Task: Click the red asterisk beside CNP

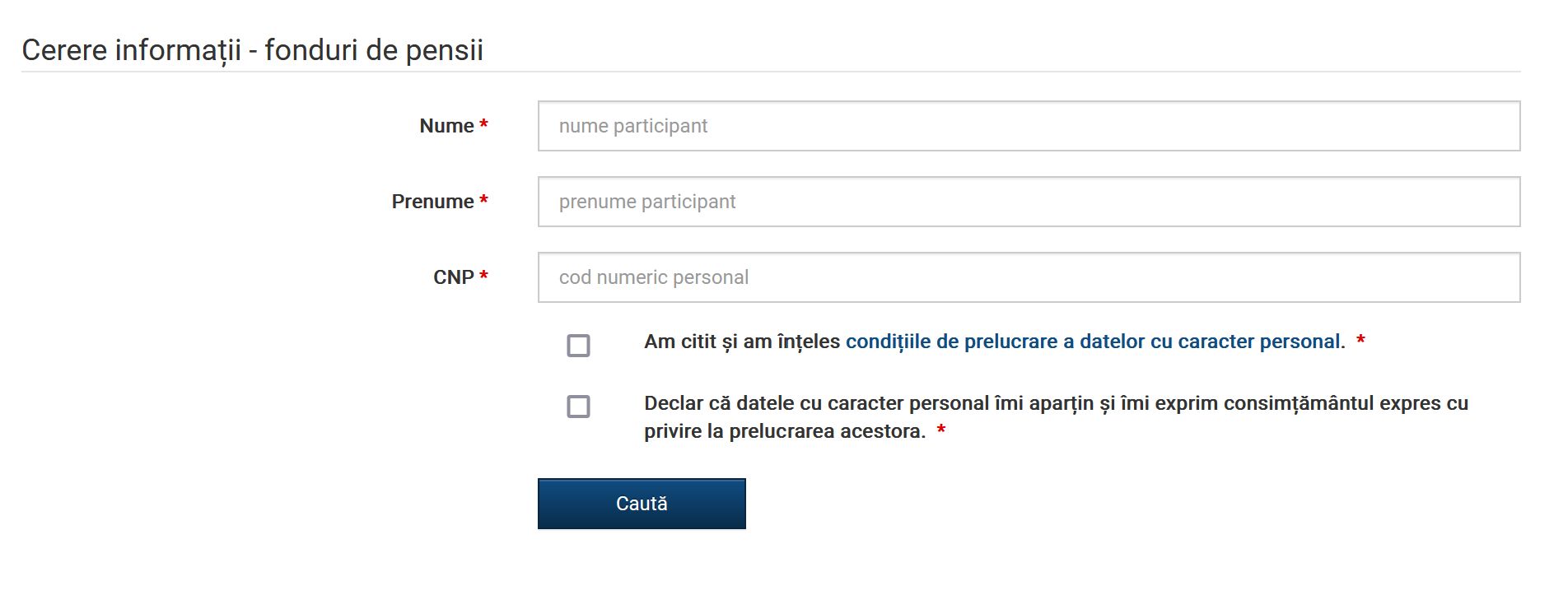Action: [x=484, y=277]
